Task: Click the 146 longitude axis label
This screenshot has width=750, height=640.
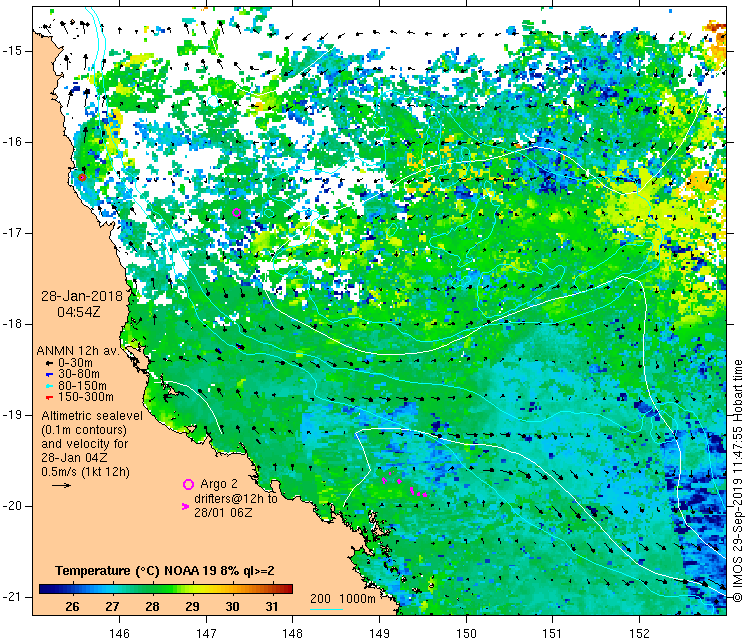Action: pos(120,633)
